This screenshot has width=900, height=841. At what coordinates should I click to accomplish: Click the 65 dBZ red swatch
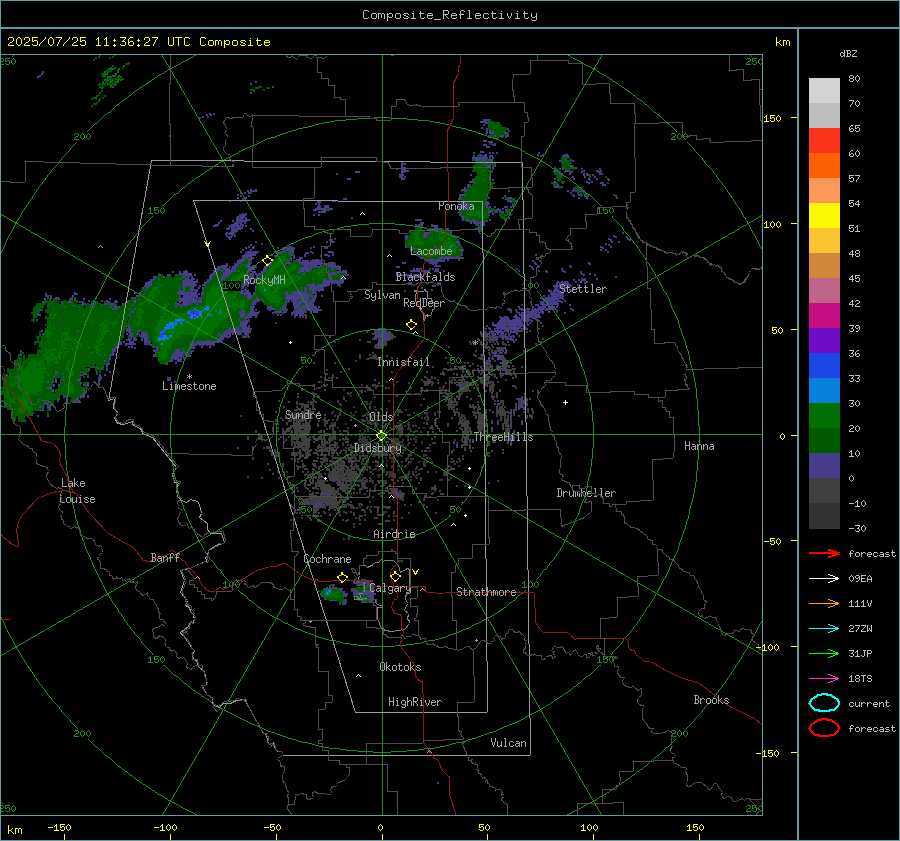824,140
